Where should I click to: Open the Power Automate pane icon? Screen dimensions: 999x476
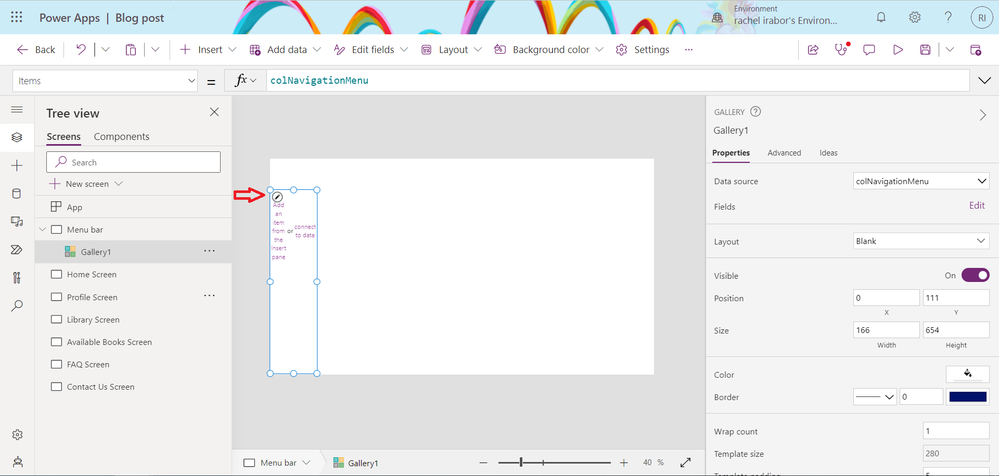click(17, 249)
